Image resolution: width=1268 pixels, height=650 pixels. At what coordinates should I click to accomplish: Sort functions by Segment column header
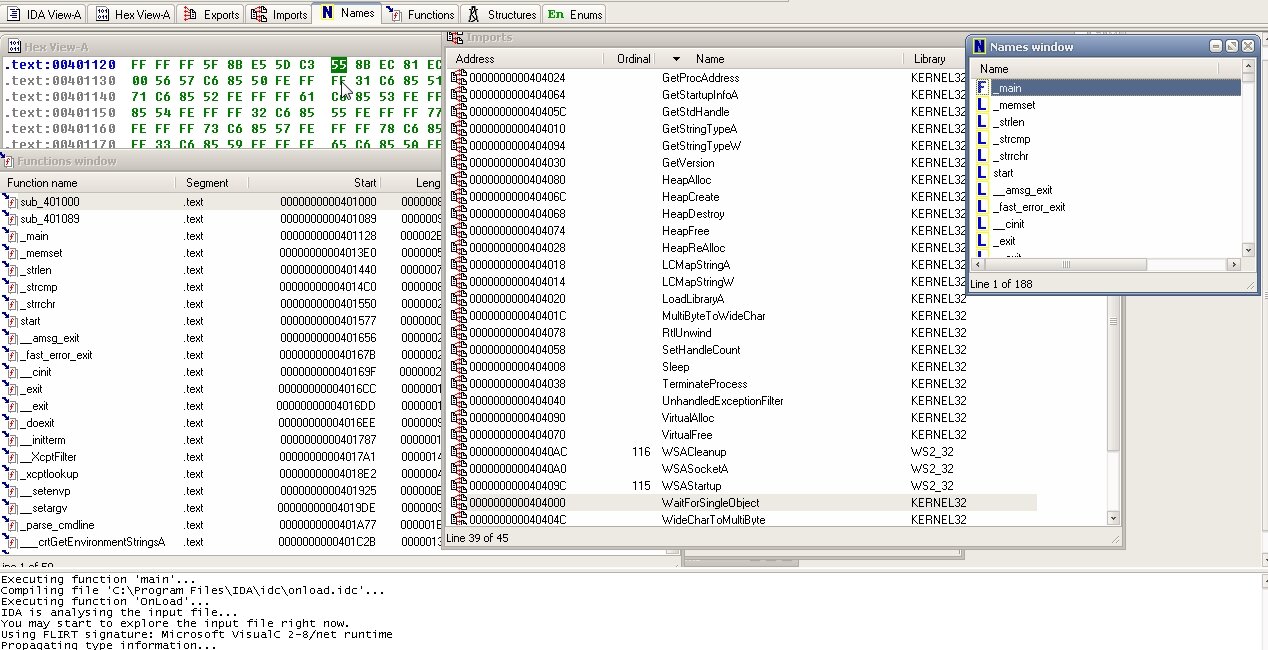click(207, 183)
